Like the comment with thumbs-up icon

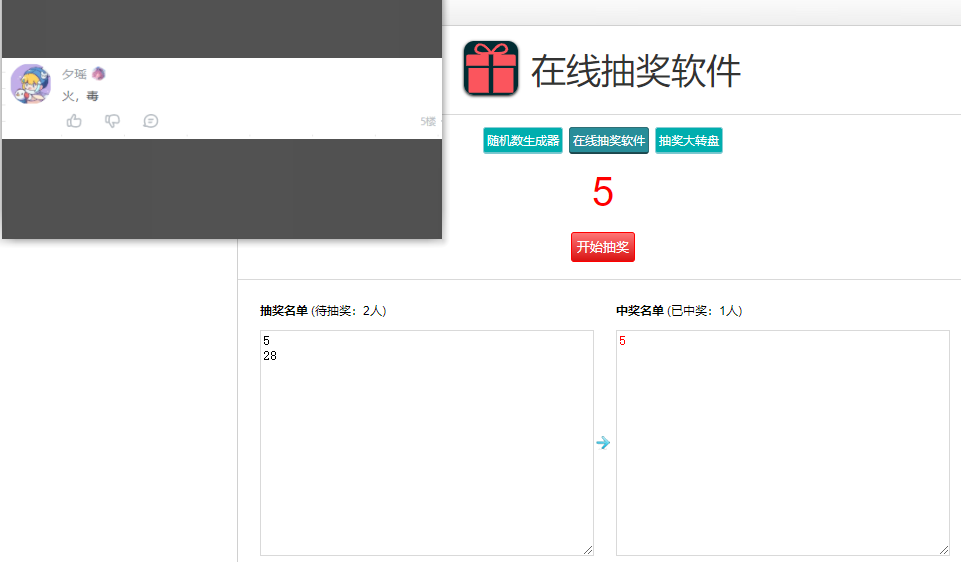click(x=74, y=121)
